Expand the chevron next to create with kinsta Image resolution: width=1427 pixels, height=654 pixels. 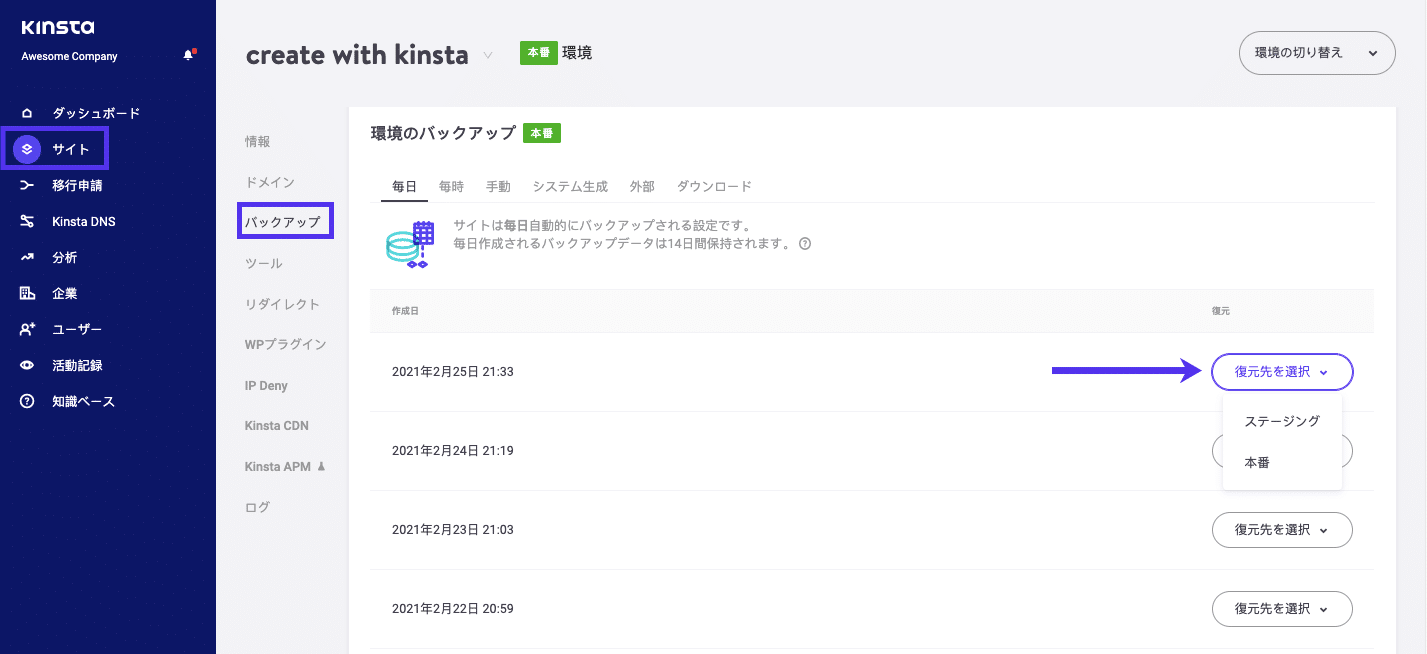(x=487, y=57)
